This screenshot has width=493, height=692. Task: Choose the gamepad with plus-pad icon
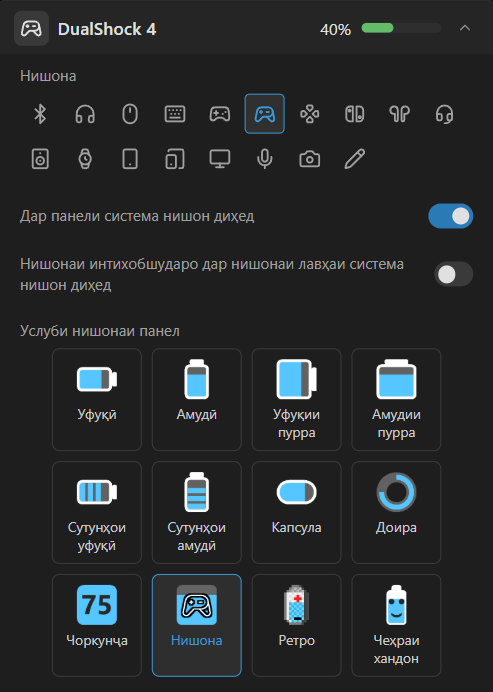coord(220,114)
